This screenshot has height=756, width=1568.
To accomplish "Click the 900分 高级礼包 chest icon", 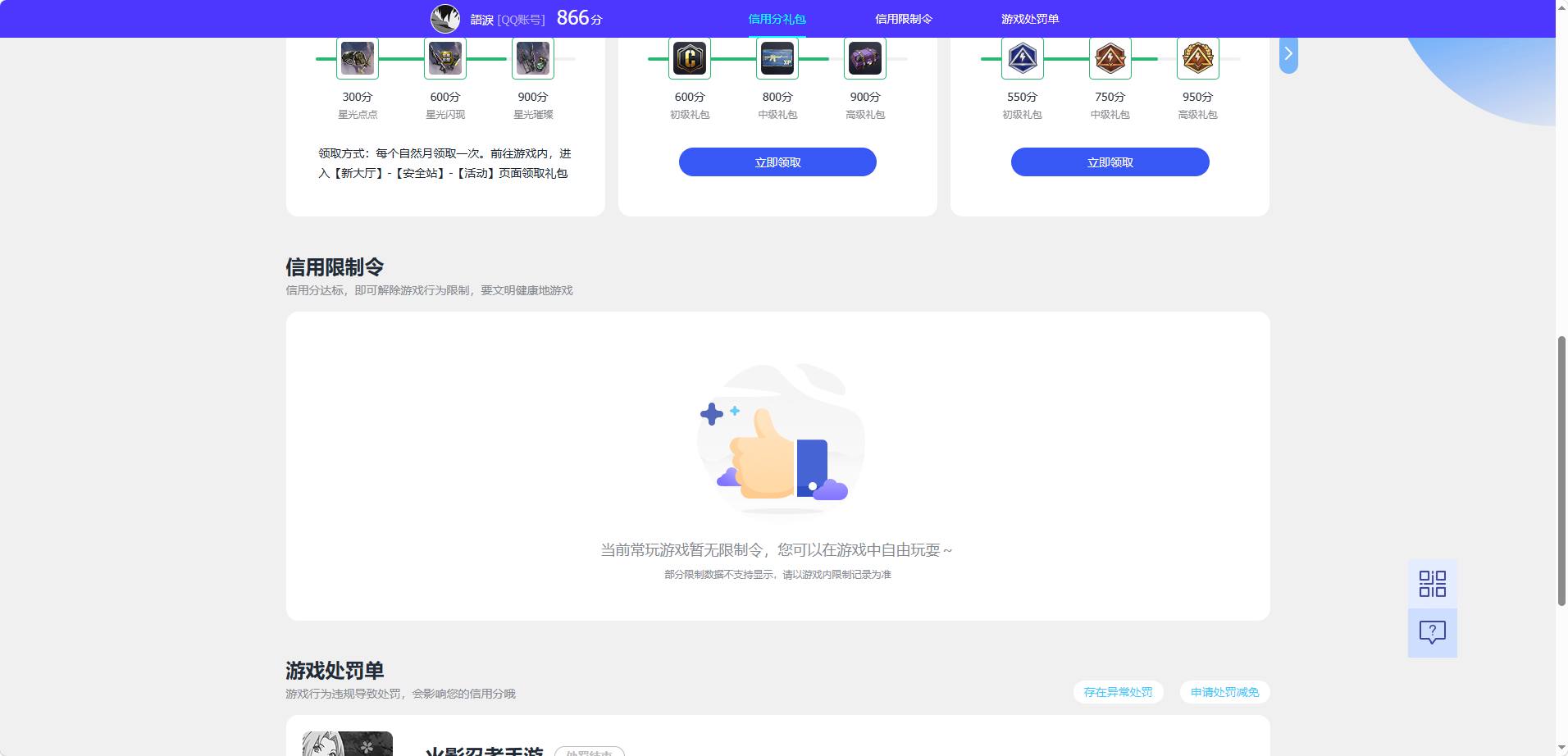I will pos(865,58).
